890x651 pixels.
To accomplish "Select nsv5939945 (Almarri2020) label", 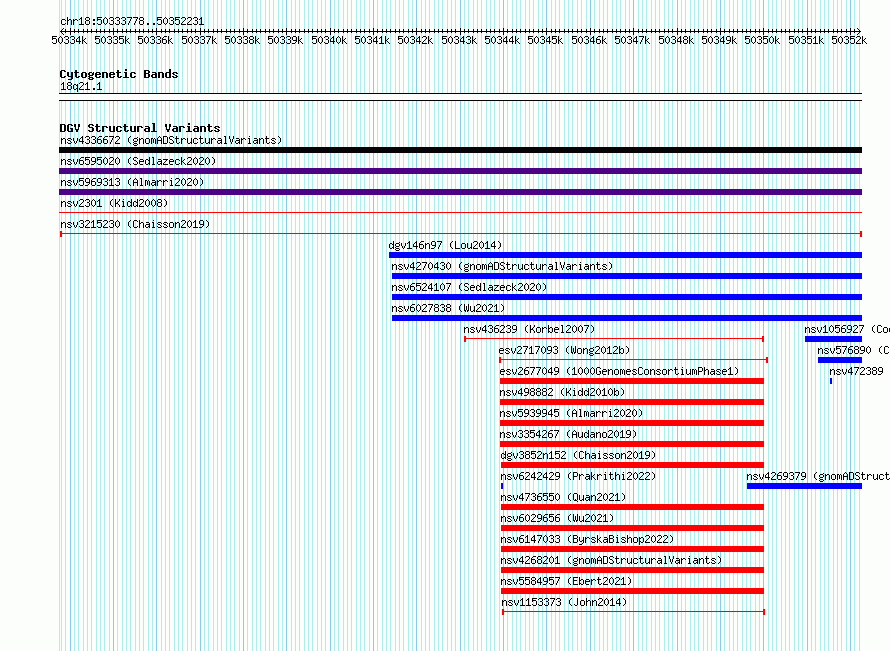I will pos(571,413).
